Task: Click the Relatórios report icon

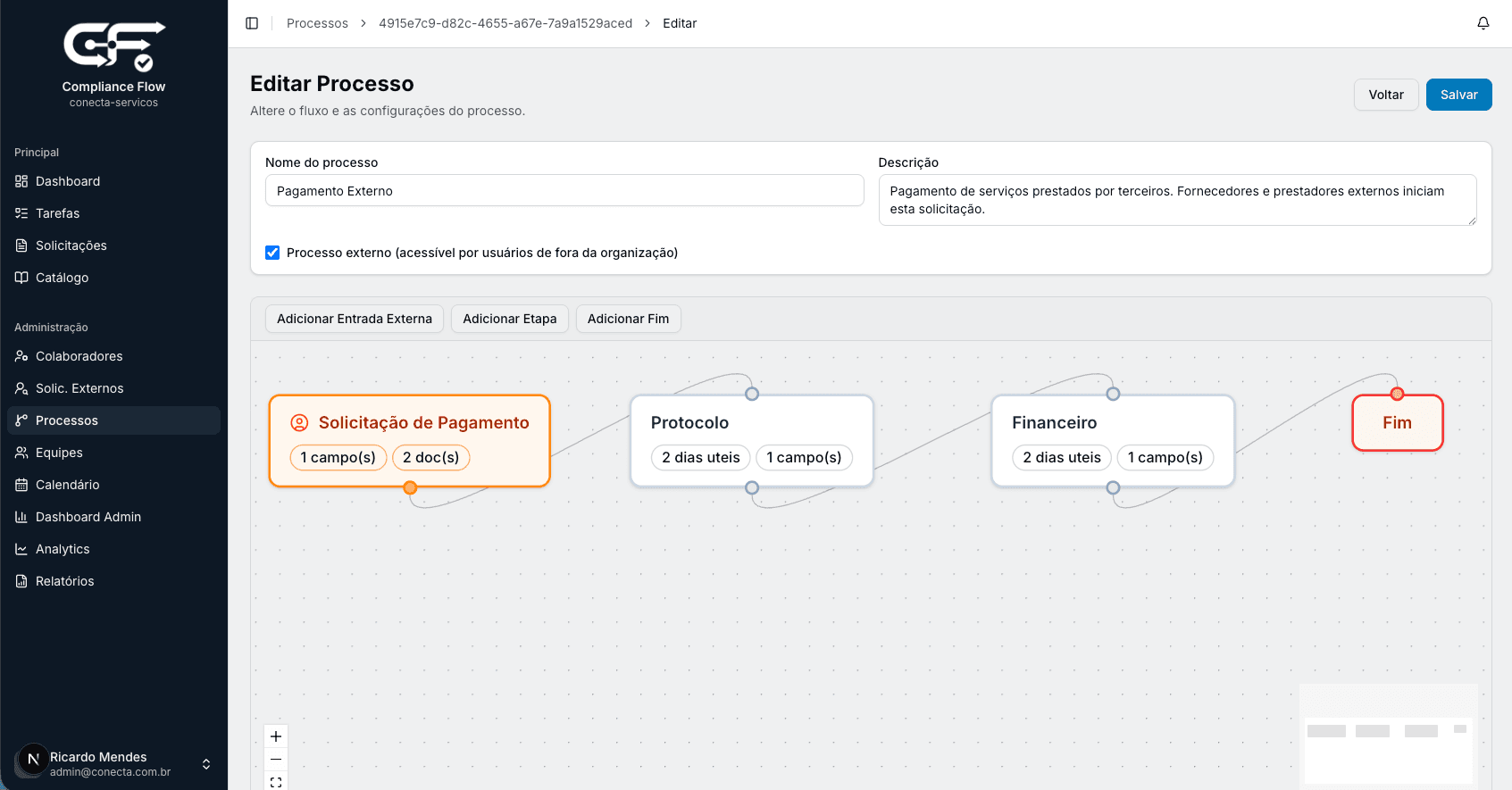Action: [21, 581]
